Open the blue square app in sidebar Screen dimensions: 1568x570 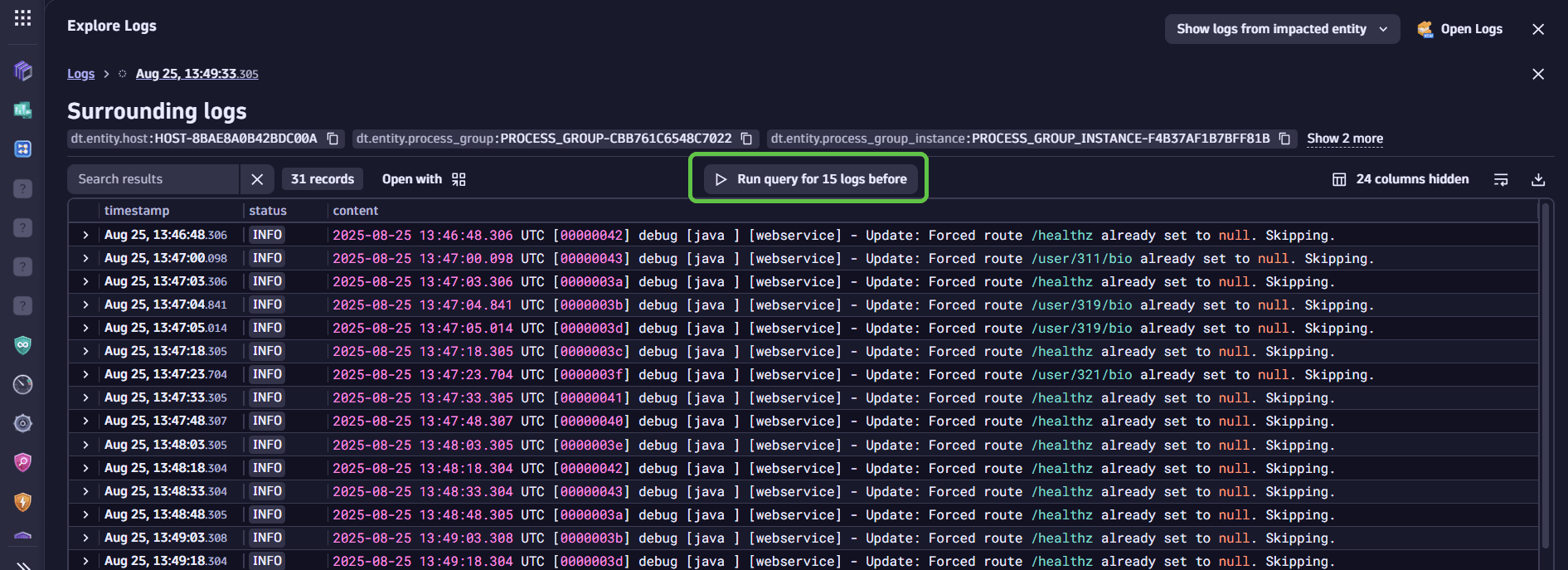click(23, 149)
